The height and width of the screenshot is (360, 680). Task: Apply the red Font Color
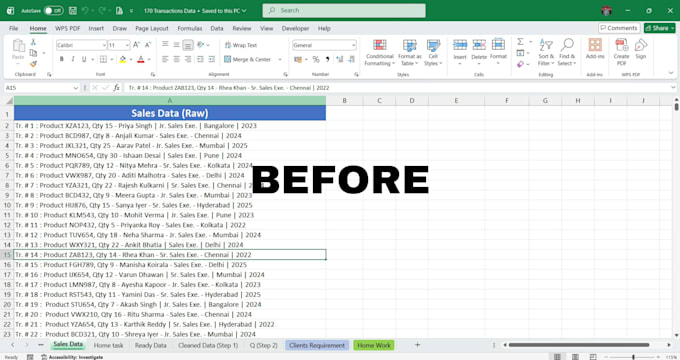coord(141,59)
